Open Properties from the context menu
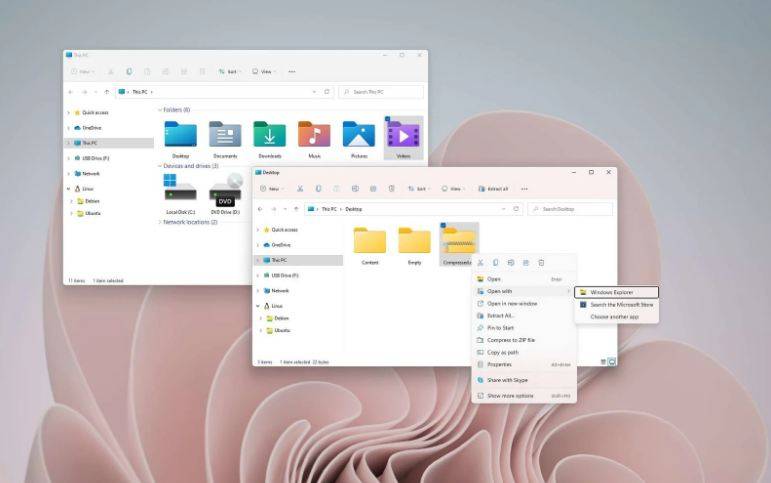Screen dimensions: 771x483 coord(524,365)
